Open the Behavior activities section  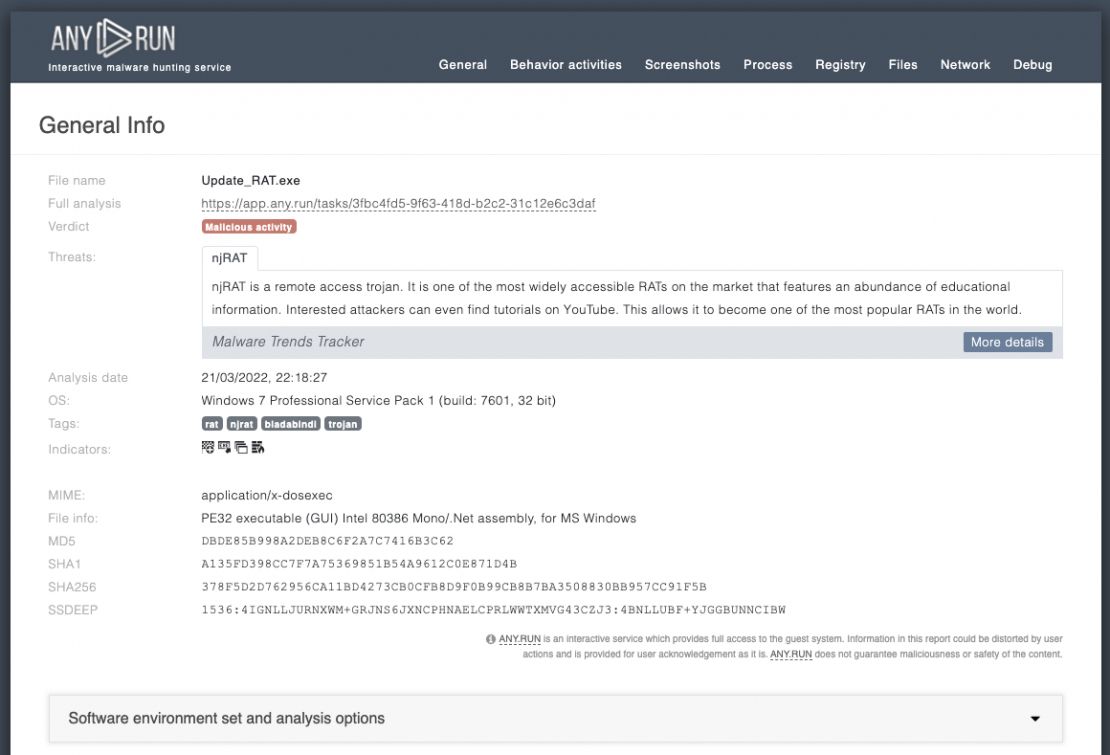(564, 65)
